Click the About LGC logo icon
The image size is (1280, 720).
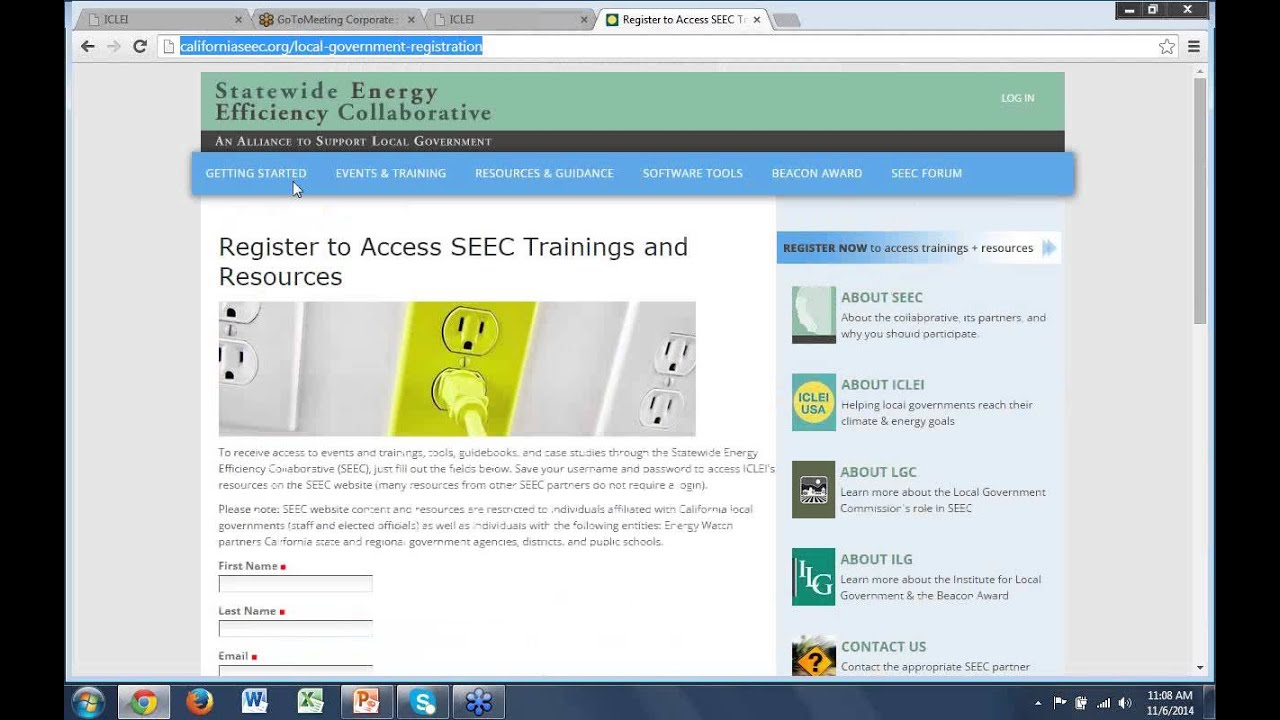point(814,489)
